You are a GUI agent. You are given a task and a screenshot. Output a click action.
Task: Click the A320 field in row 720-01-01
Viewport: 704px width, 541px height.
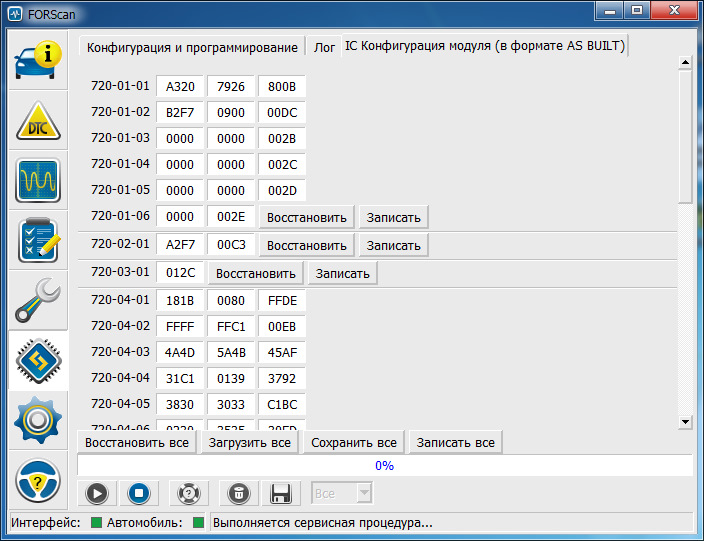[180, 86]
